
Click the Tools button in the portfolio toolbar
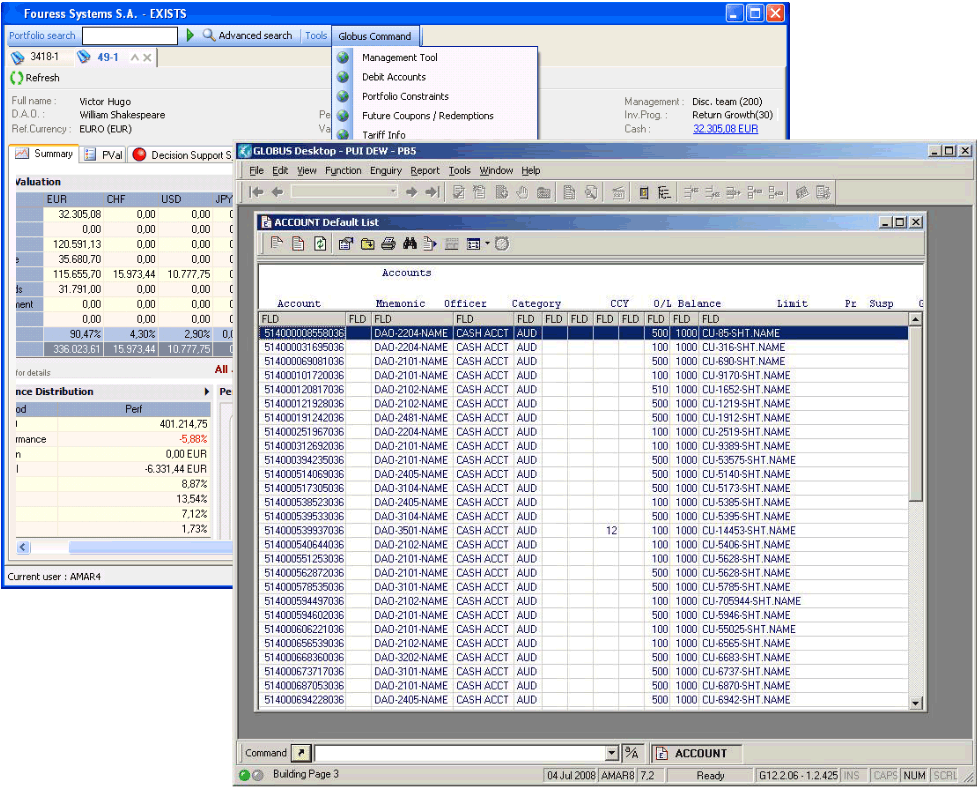click(x=316, y=36)
